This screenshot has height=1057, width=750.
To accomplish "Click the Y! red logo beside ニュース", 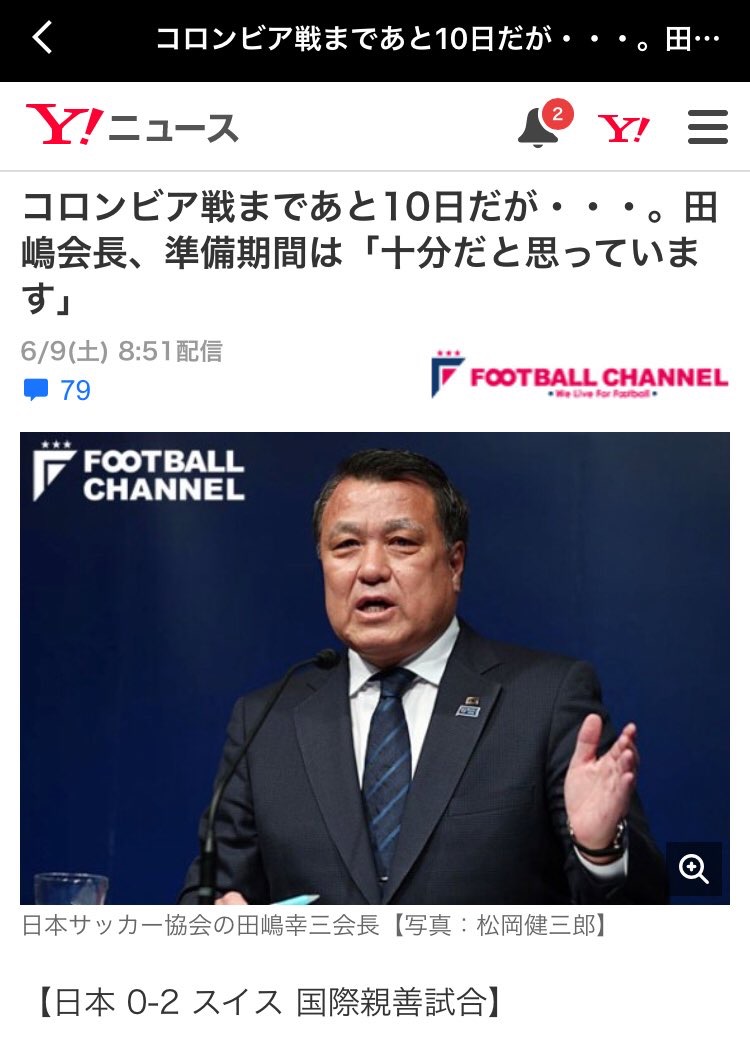I will (x=65, y=125).
